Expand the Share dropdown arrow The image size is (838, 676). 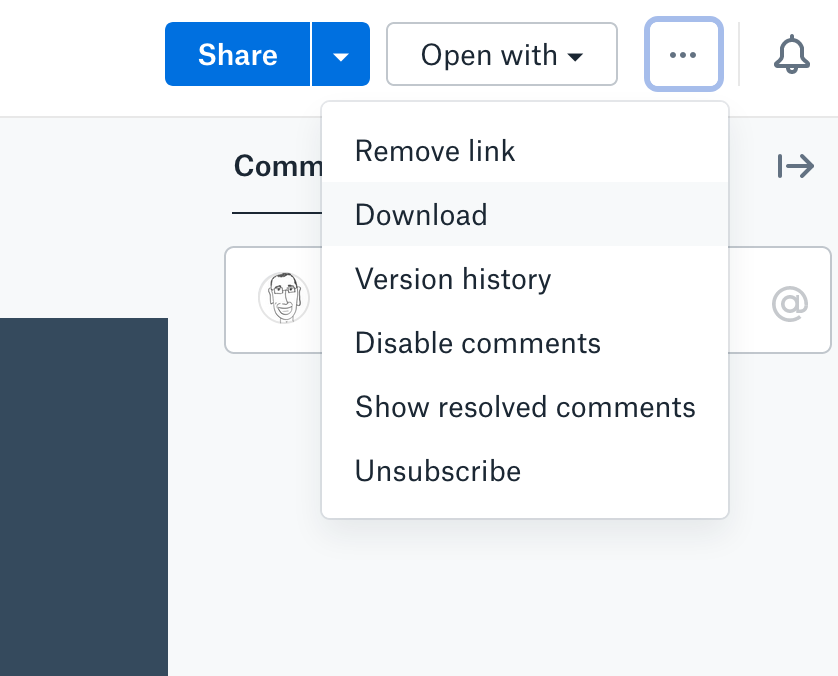(x=341, y=54)
